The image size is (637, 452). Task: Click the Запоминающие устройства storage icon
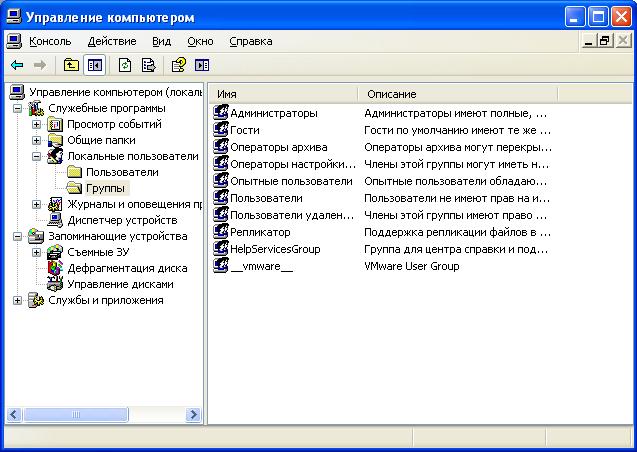pos(36,236)
